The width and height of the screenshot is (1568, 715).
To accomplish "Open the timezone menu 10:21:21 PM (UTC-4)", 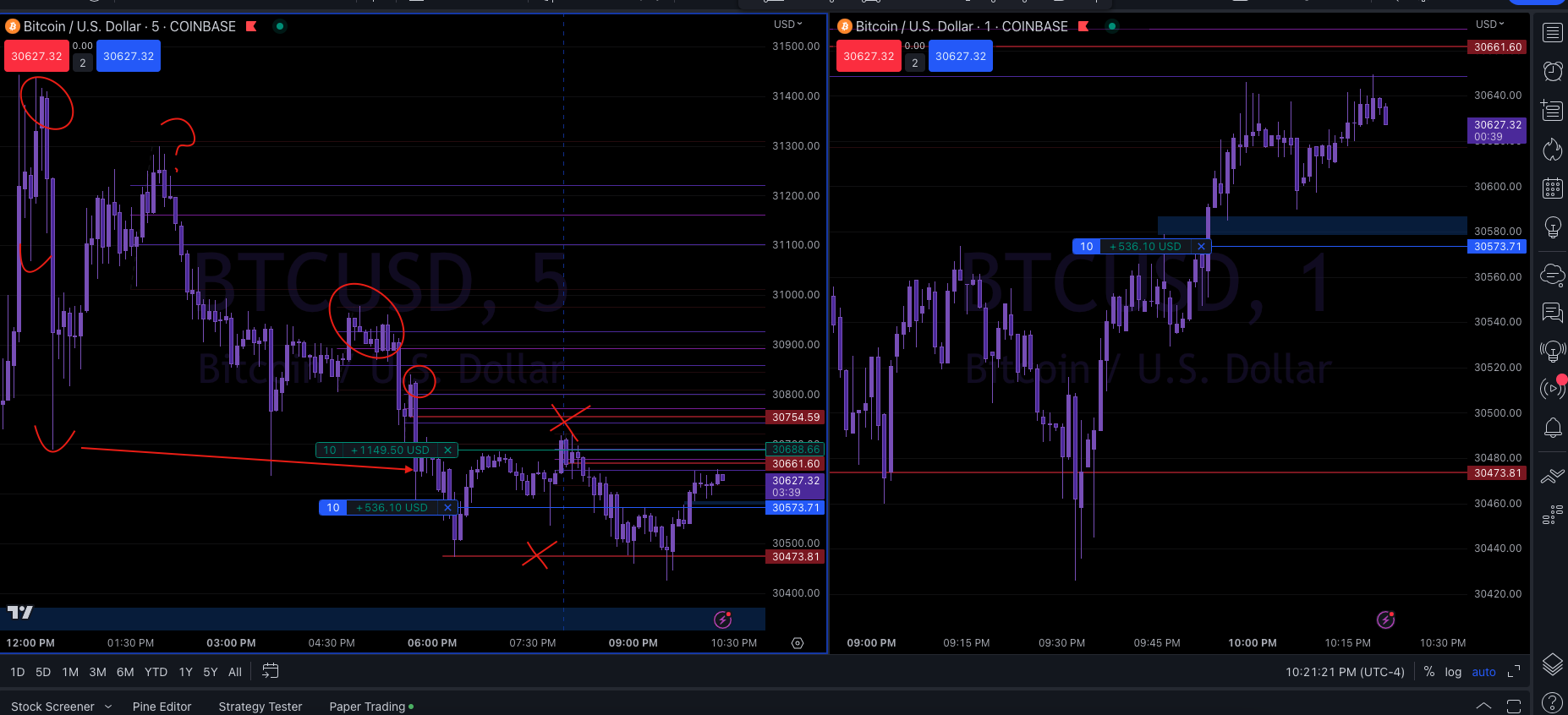I will coord(1345,672).
